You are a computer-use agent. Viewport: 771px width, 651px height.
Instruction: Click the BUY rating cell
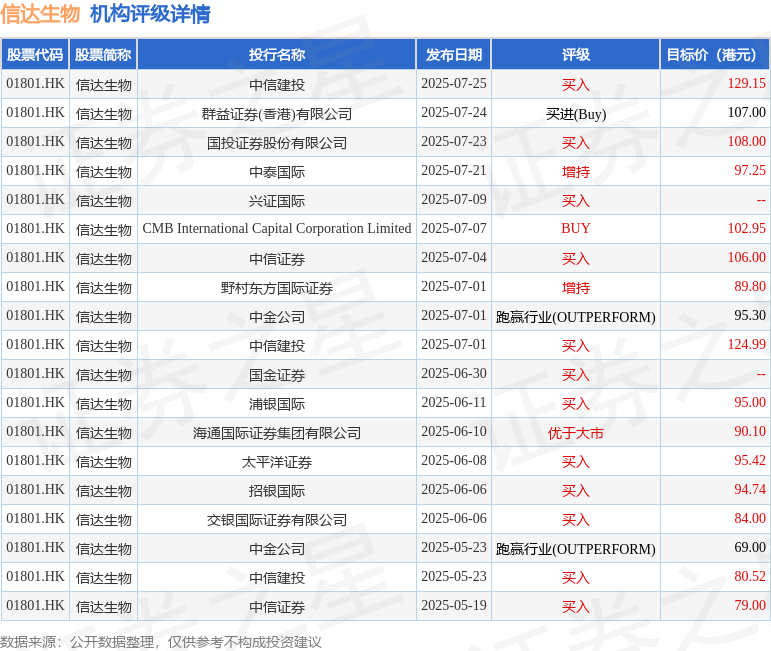576,228
